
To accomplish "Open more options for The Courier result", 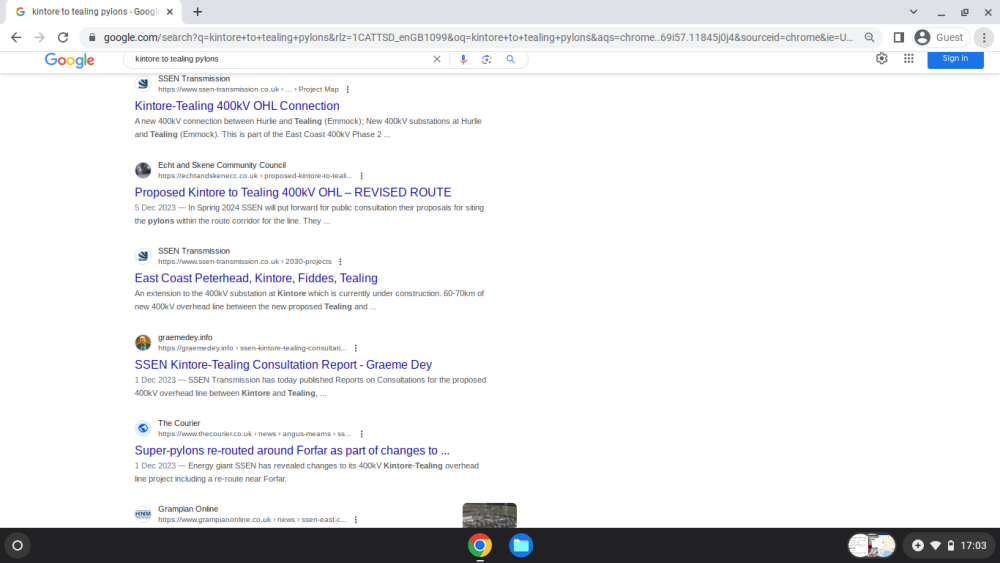I will [x=362, y=434].
